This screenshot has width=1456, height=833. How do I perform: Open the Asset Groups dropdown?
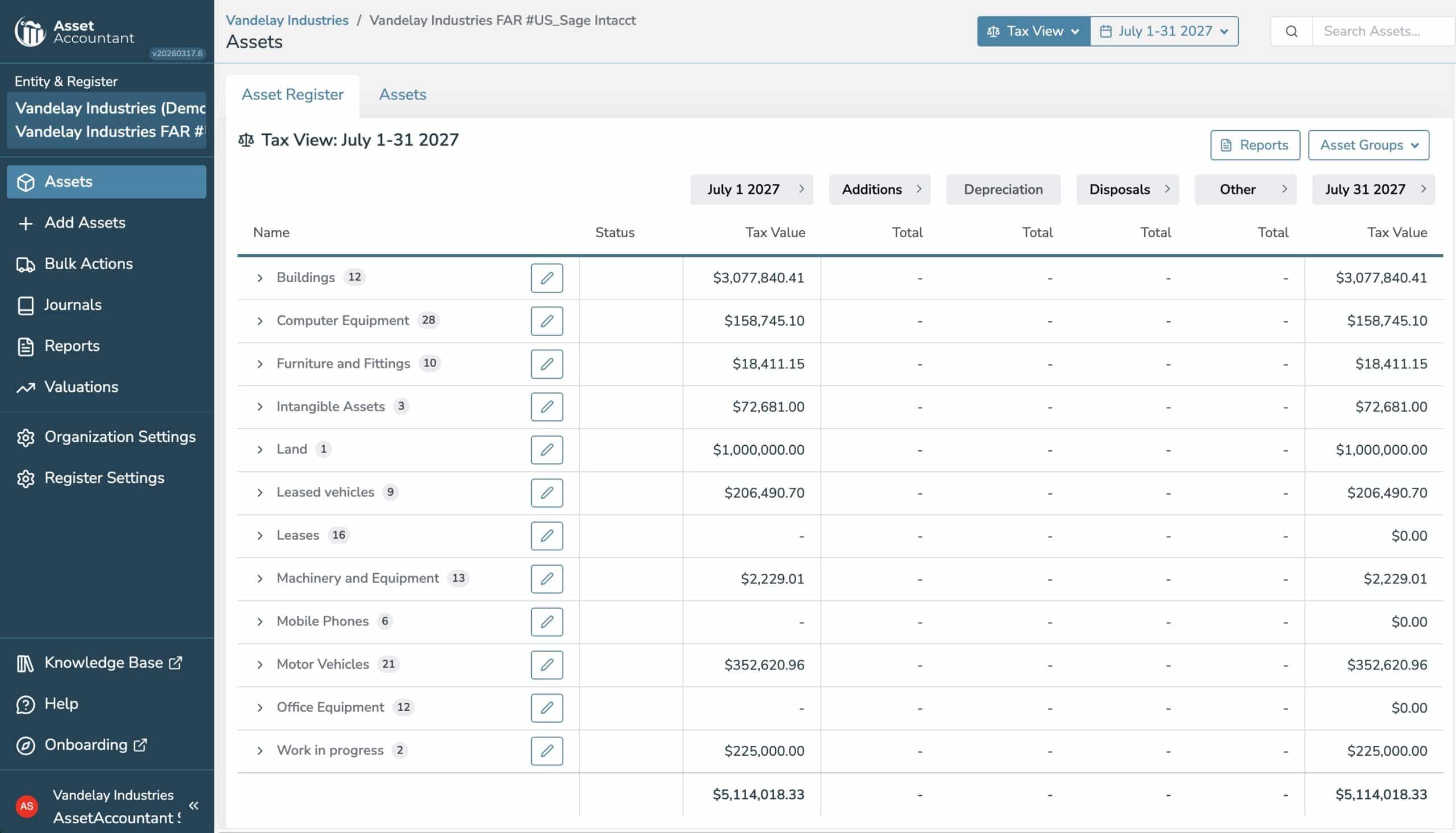click(1368, 146)
